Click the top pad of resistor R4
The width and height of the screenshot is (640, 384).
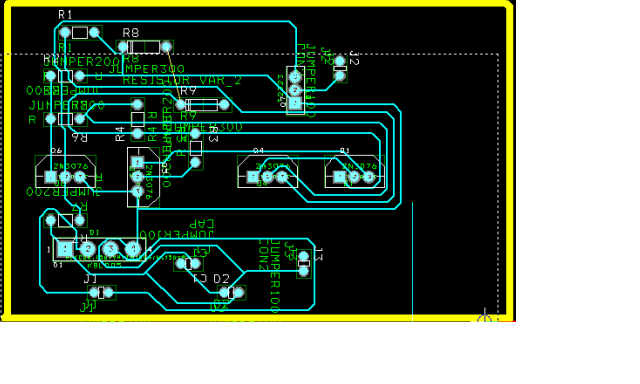click(x=138, y=104)
